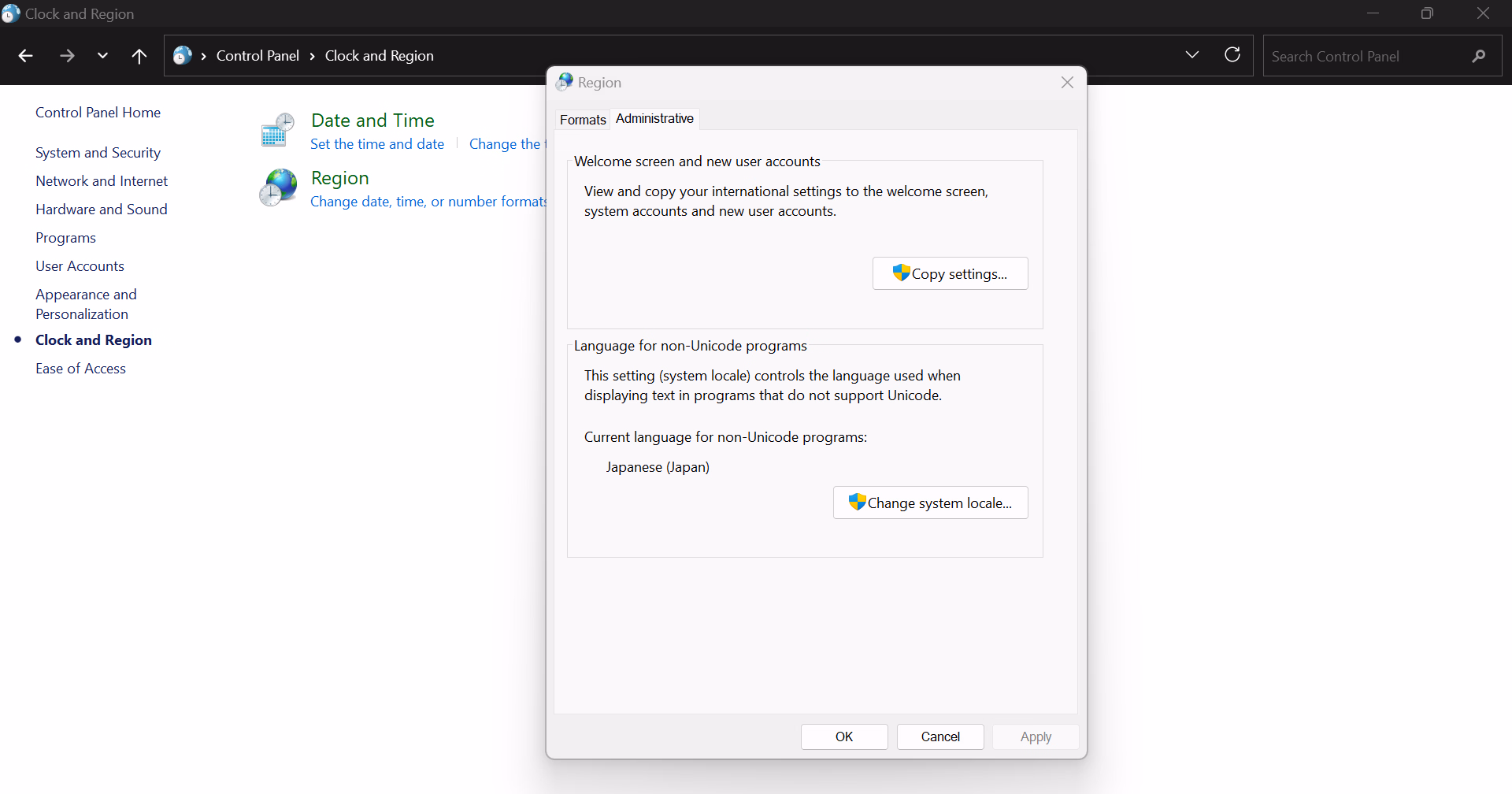The height and width of the screenshot is (794, 1512).
Task: Click the search magnifier icon
Action: 1478,56
